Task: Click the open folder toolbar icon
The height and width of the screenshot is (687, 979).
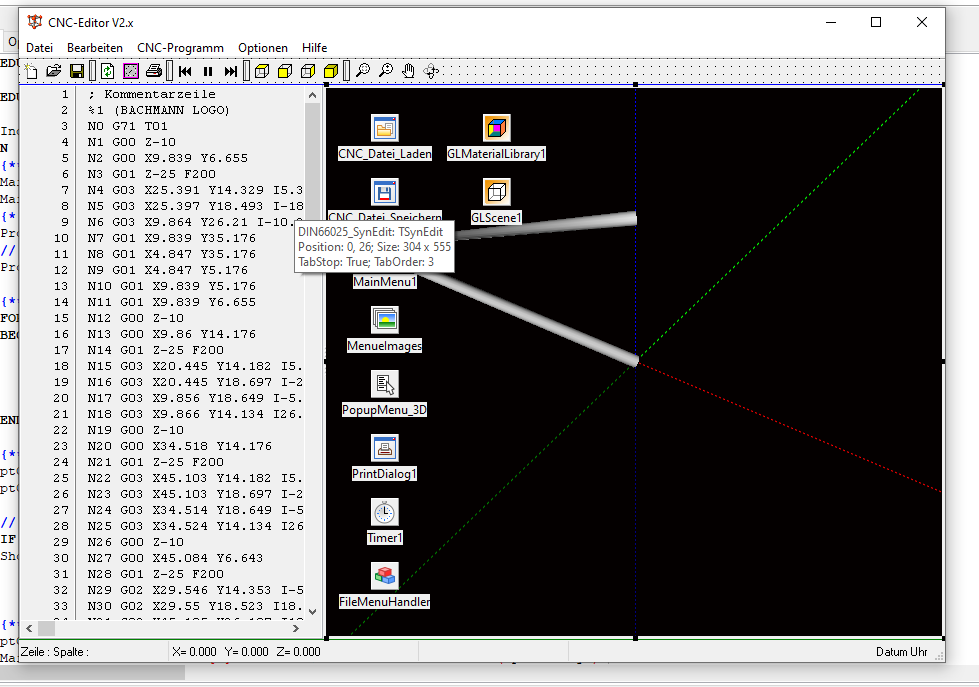Action: (x=54, y=71)
